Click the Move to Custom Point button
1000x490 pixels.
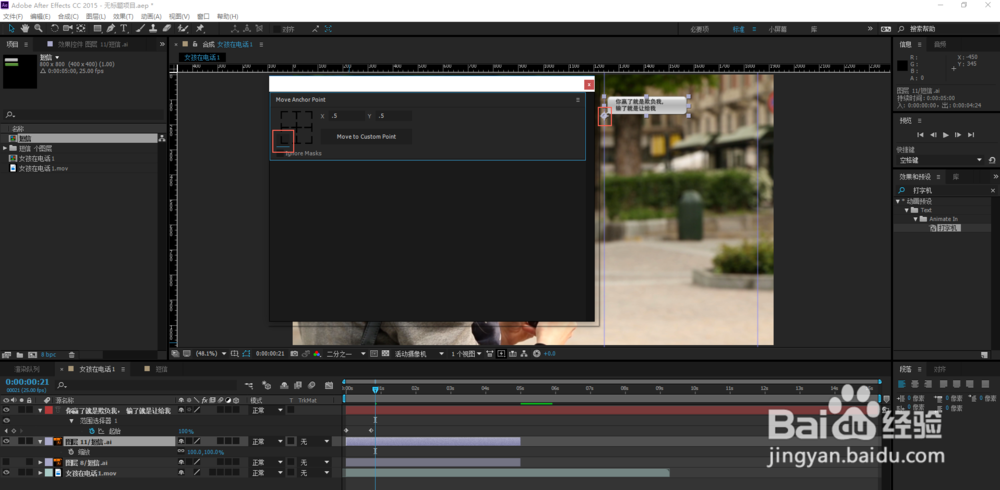[x=366, y=137]
